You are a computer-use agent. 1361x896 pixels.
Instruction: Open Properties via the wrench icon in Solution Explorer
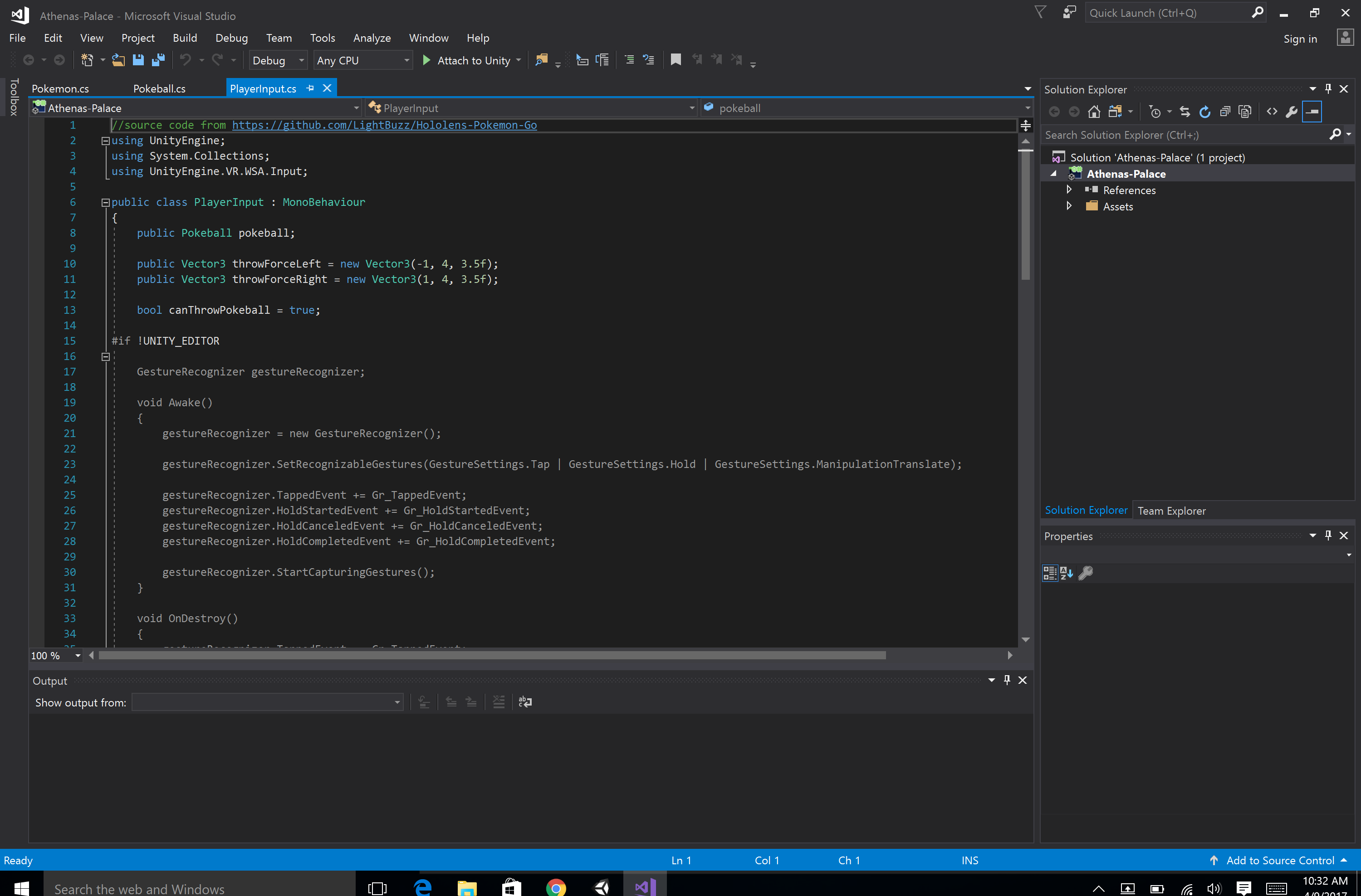(x=1292, y=112)
